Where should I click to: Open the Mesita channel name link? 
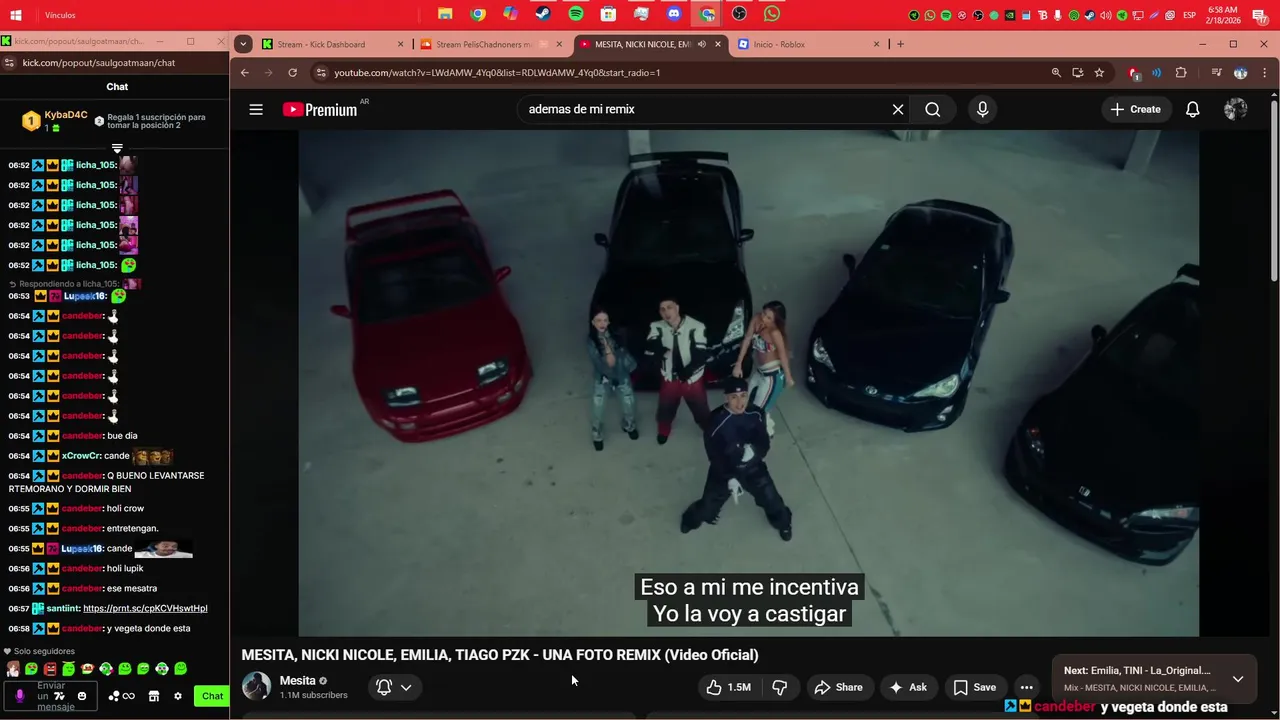tap(298, 681)
